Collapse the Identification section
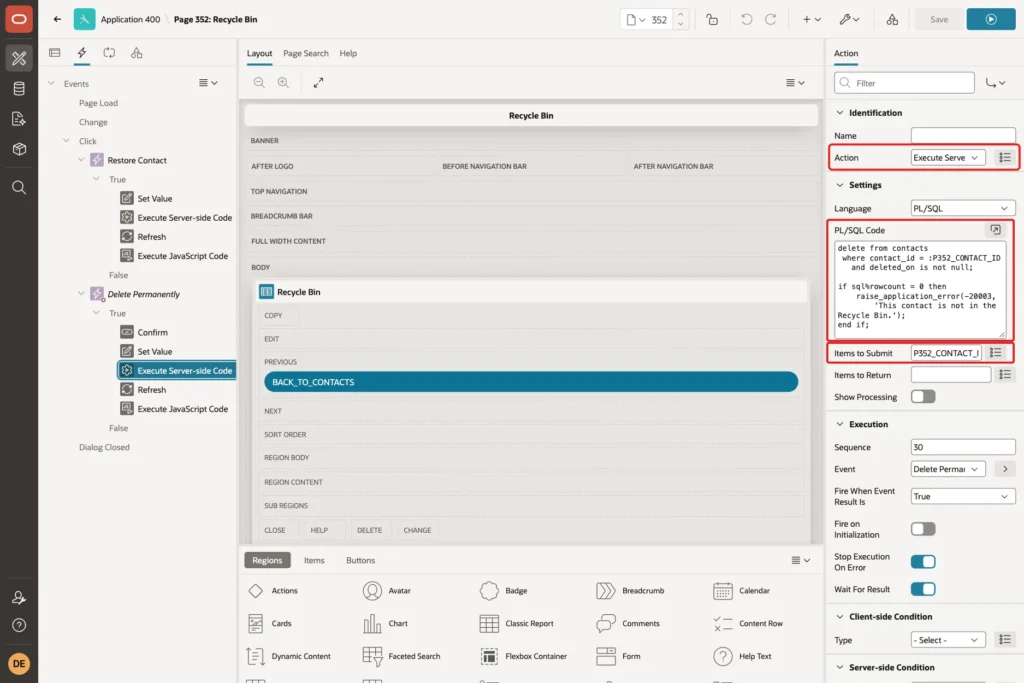Viewport: 1024px width, 683px height. click(840, 112)
